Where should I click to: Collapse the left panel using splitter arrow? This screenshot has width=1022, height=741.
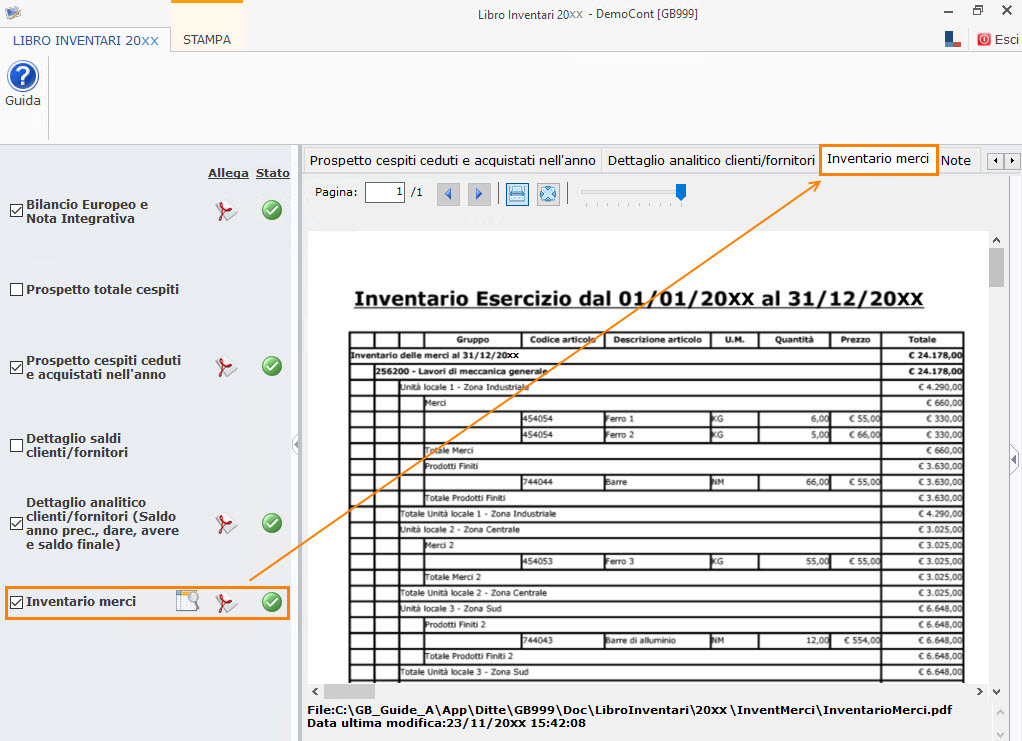[296, 445]
